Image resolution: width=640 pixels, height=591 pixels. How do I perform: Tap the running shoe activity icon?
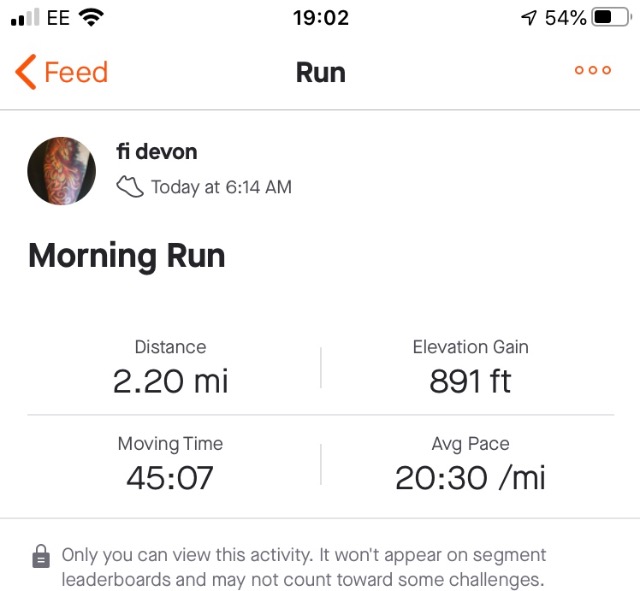coord(130,187)
